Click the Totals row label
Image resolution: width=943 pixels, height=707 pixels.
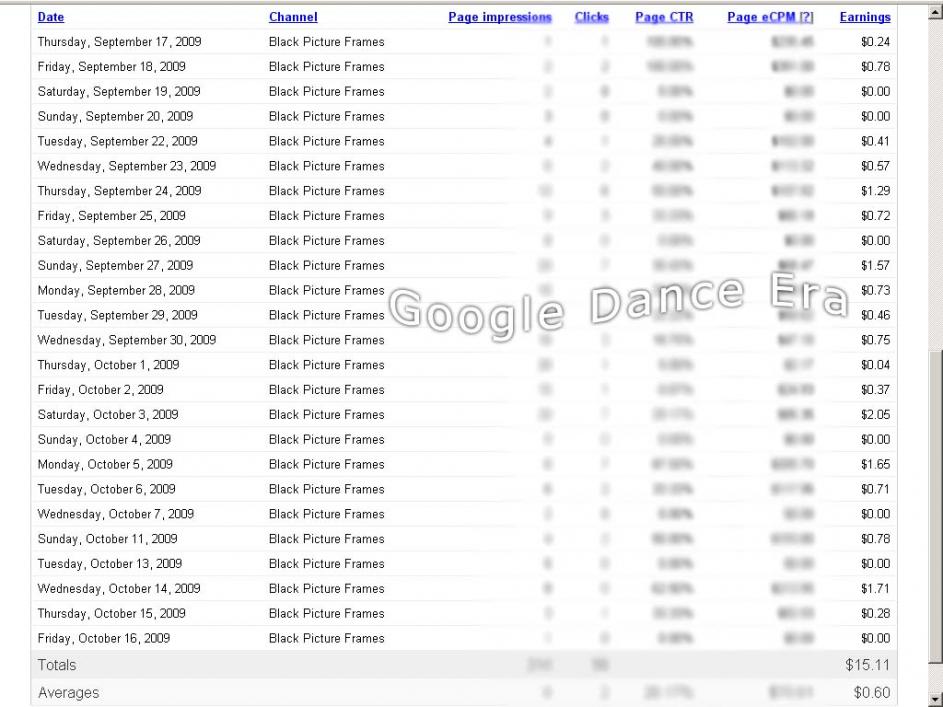point(57,665)
